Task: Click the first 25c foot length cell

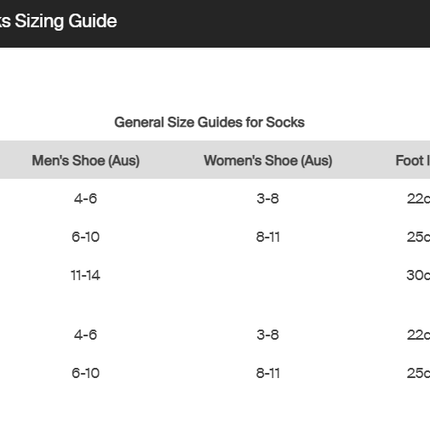Action: 418,237
